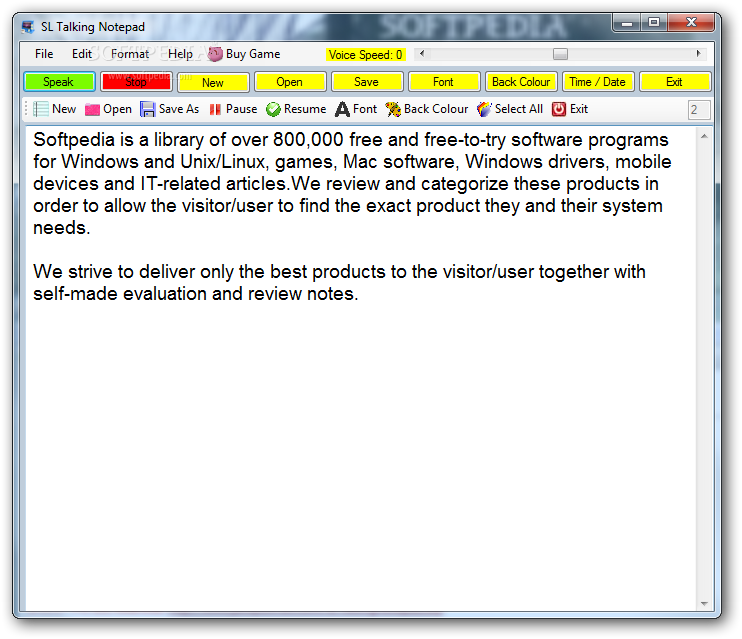Click the text area scroll up arrow
The height and width of the screenshot is (639, 742).
tap(704, 136)
